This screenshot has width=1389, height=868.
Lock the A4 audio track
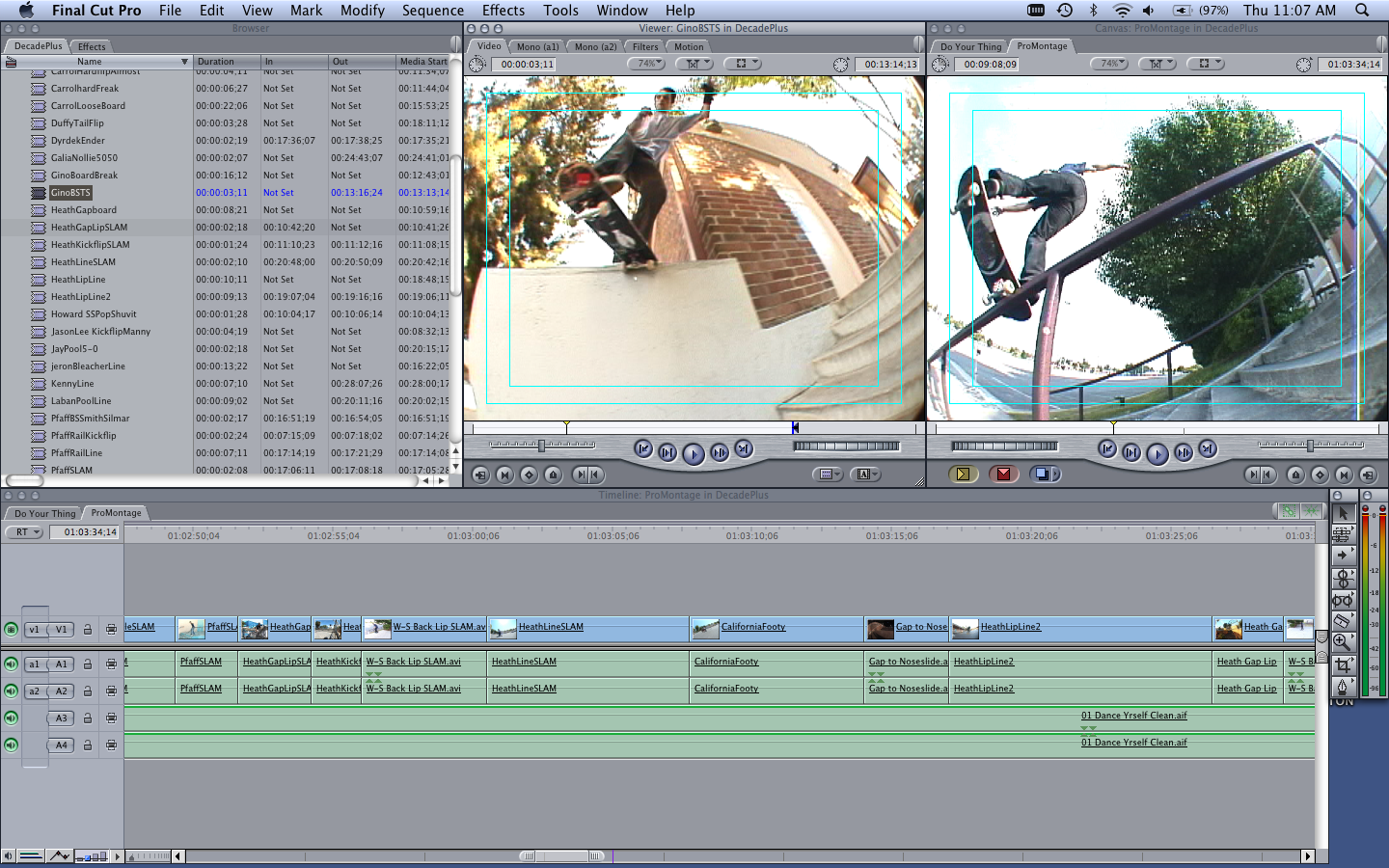[x=88, y=746]
